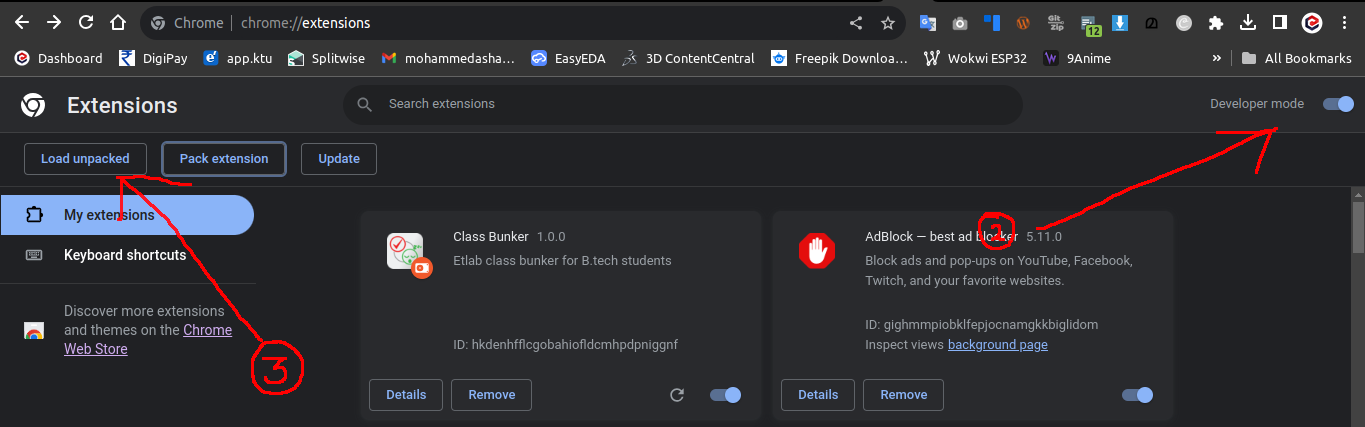Show hidden bookmarks with the chevron
This screenshot has width=1365, height=427.
pos(1217,58)
